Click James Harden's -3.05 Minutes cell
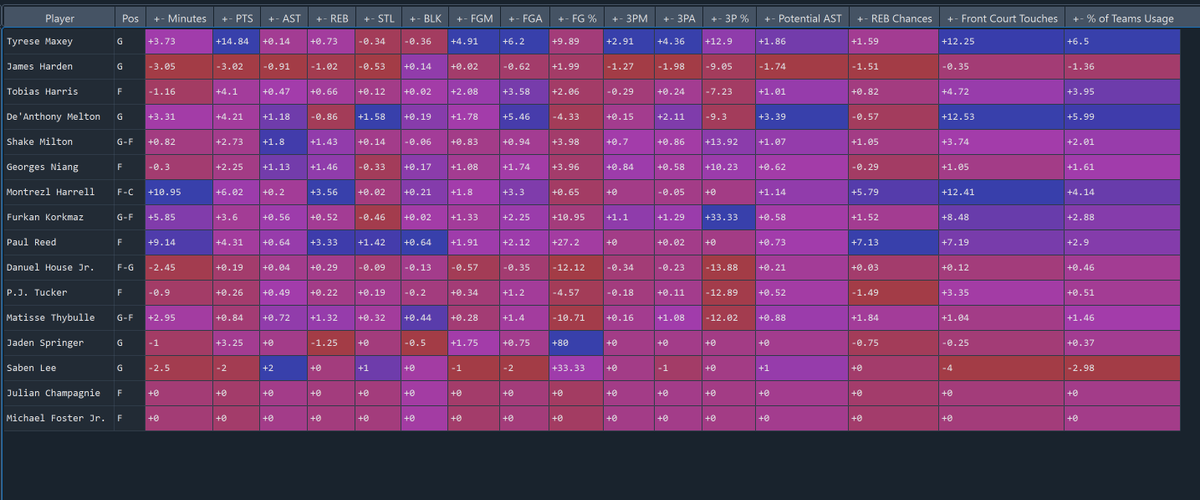The width and height of the screenshot is (1200, 500). [x=179, y=66]
